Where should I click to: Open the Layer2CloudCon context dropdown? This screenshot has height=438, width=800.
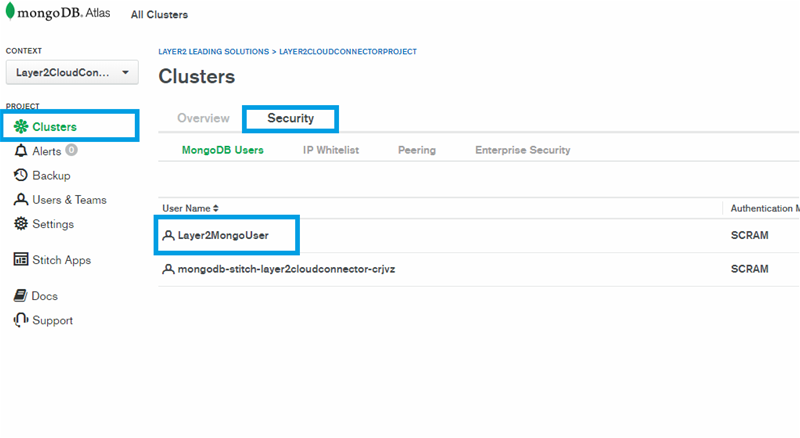(x=71, y=73)
